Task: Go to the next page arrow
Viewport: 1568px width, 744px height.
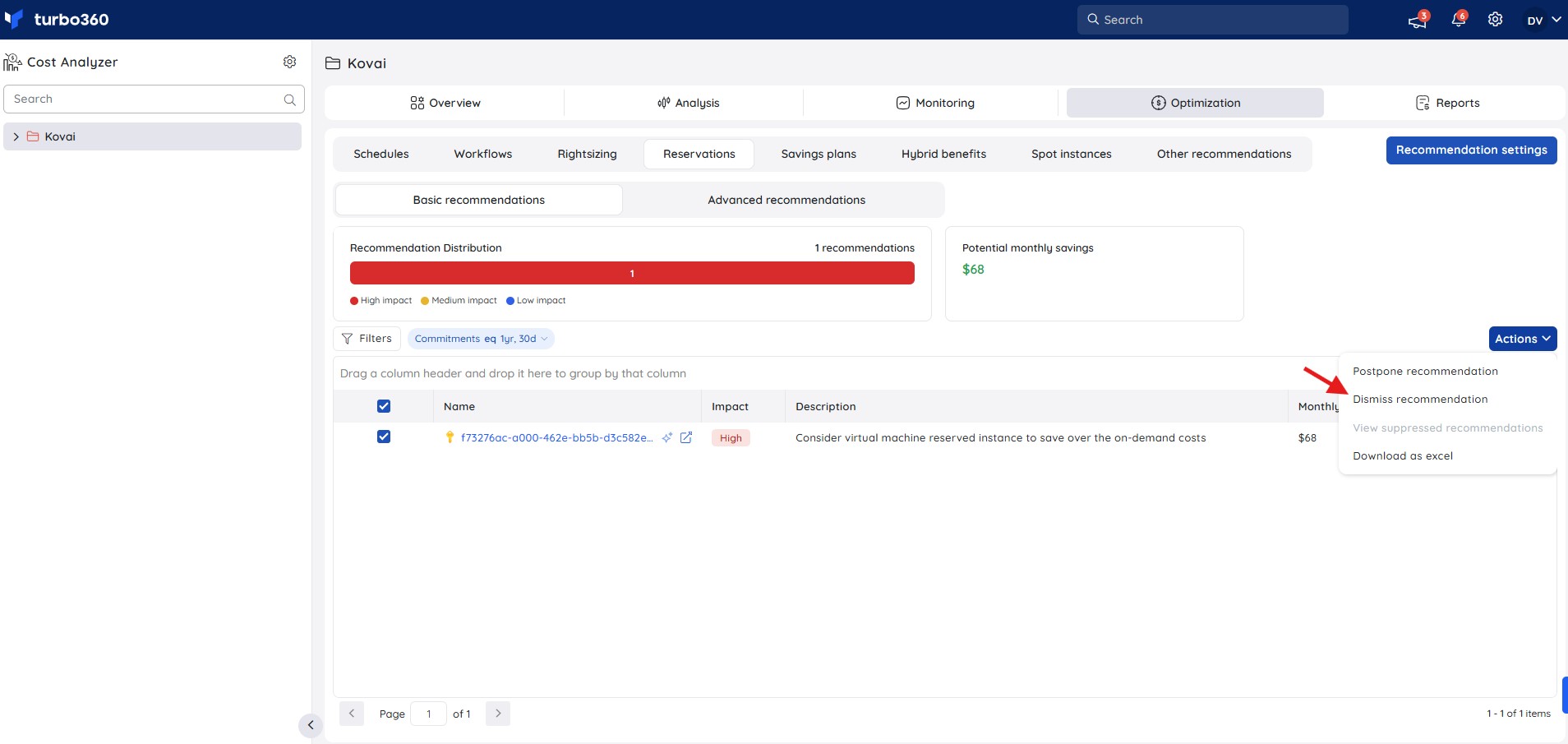Action: 498,714
